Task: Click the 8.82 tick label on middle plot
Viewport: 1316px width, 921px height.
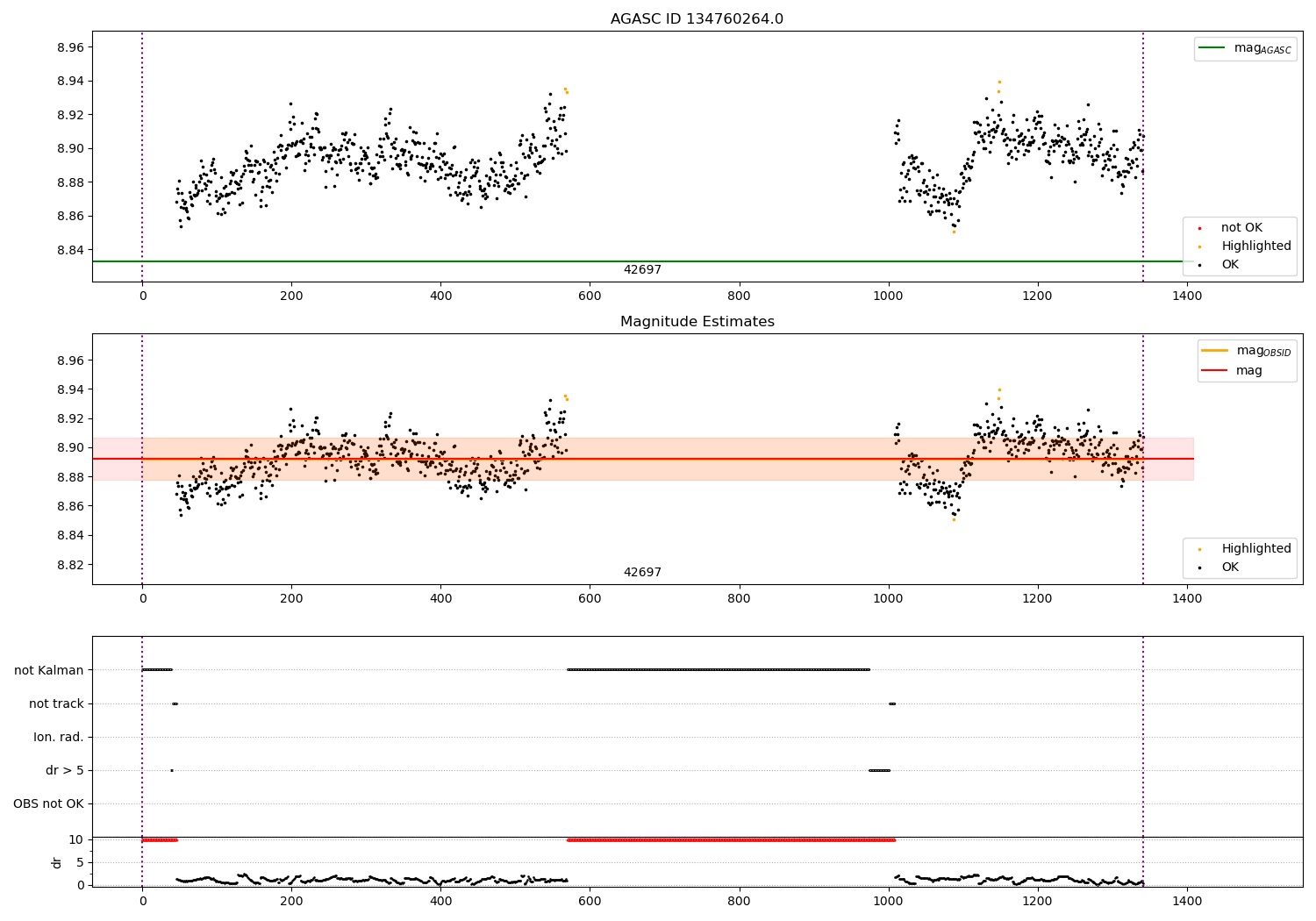Action: point(69,565)
